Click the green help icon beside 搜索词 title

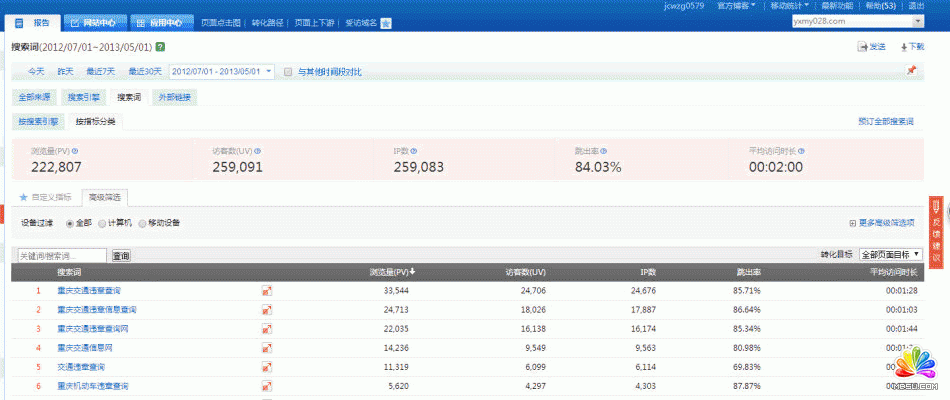pos(161,47)
